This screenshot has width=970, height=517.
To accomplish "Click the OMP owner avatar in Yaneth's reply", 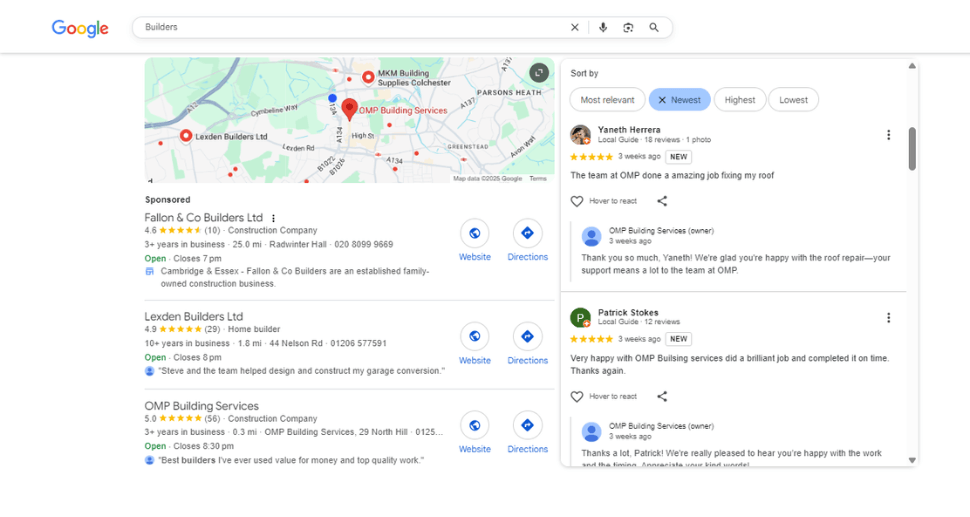I will click(591, 236).
